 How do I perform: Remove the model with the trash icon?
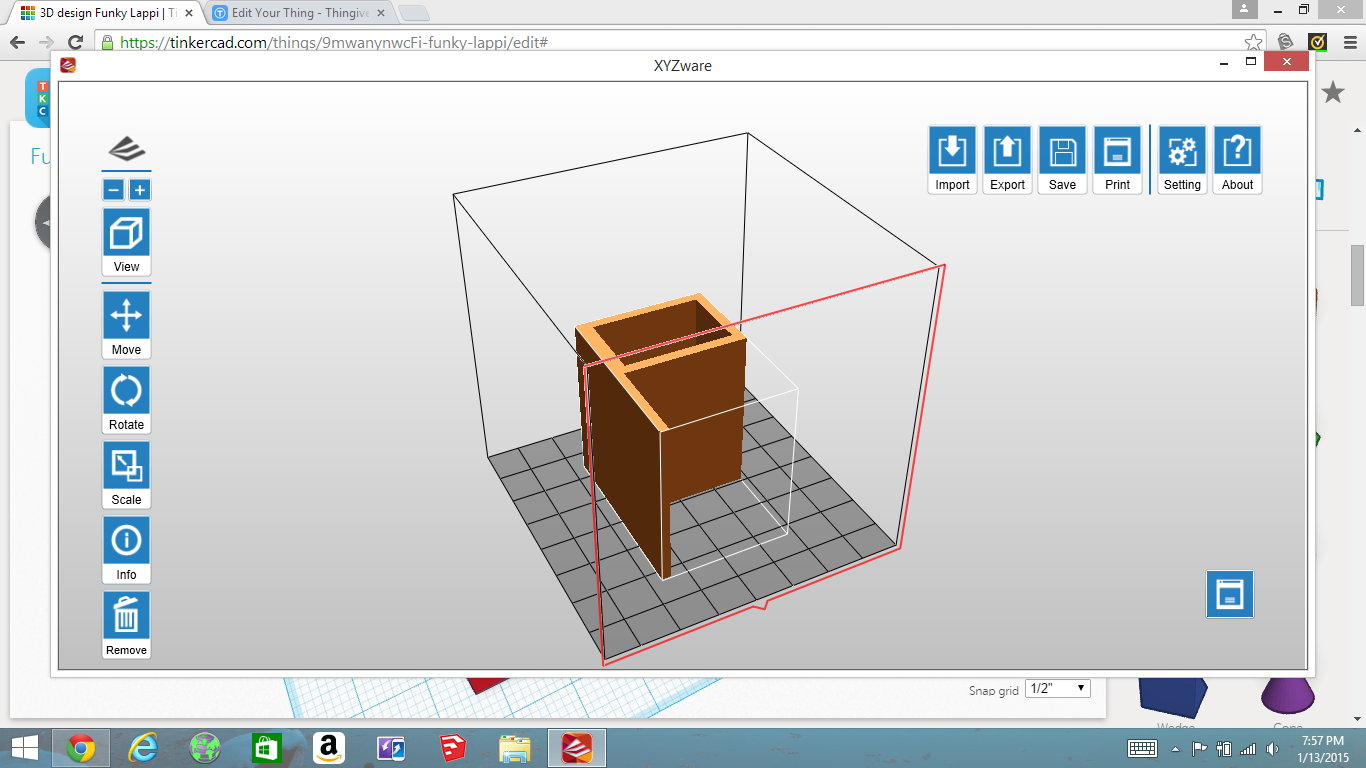click(126, 624)
